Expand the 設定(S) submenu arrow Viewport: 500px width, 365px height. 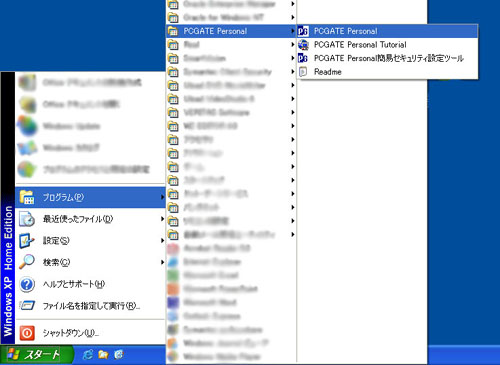(162, 240)
